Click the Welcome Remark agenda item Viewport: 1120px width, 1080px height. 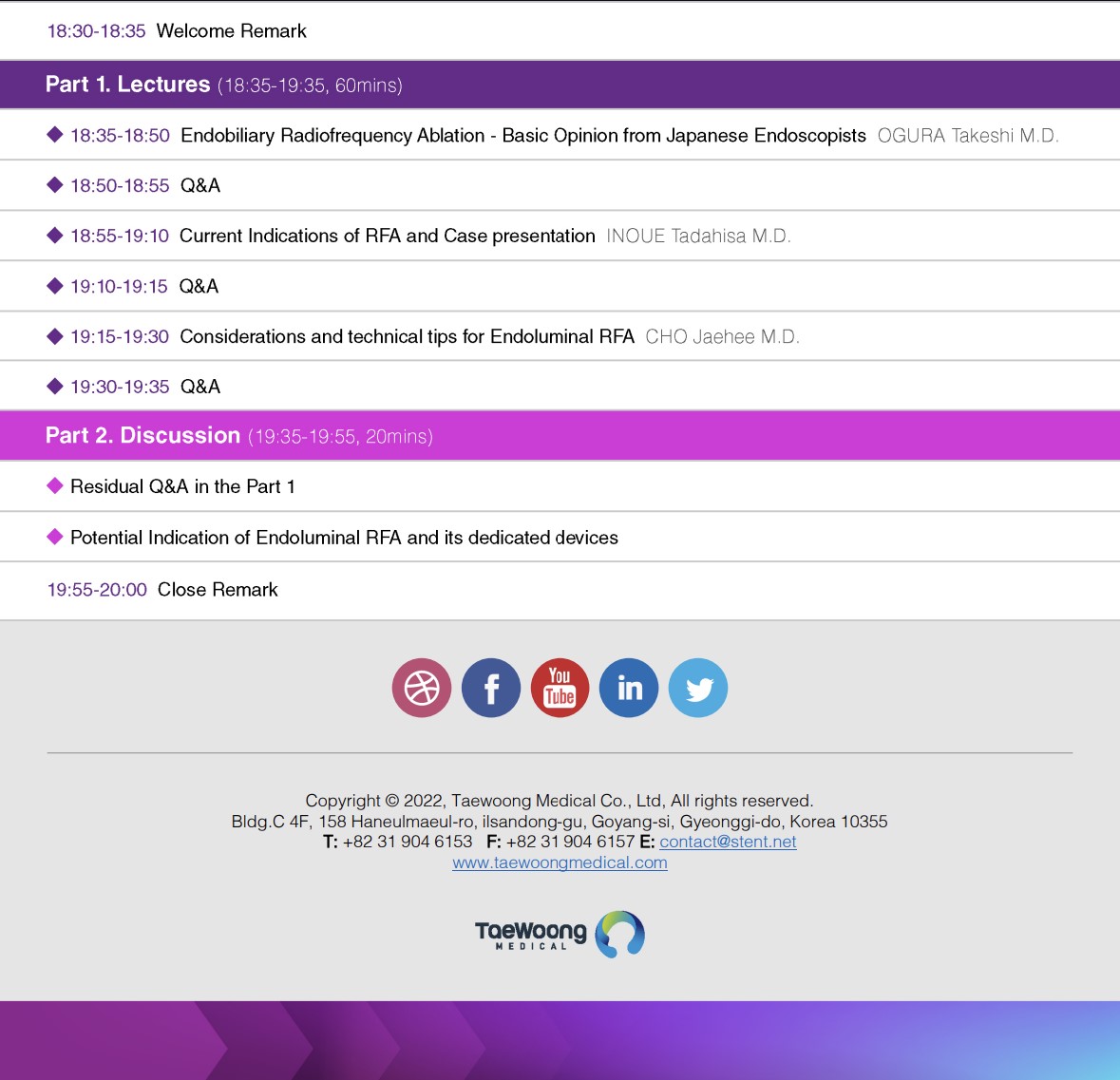tap(231, 31)
